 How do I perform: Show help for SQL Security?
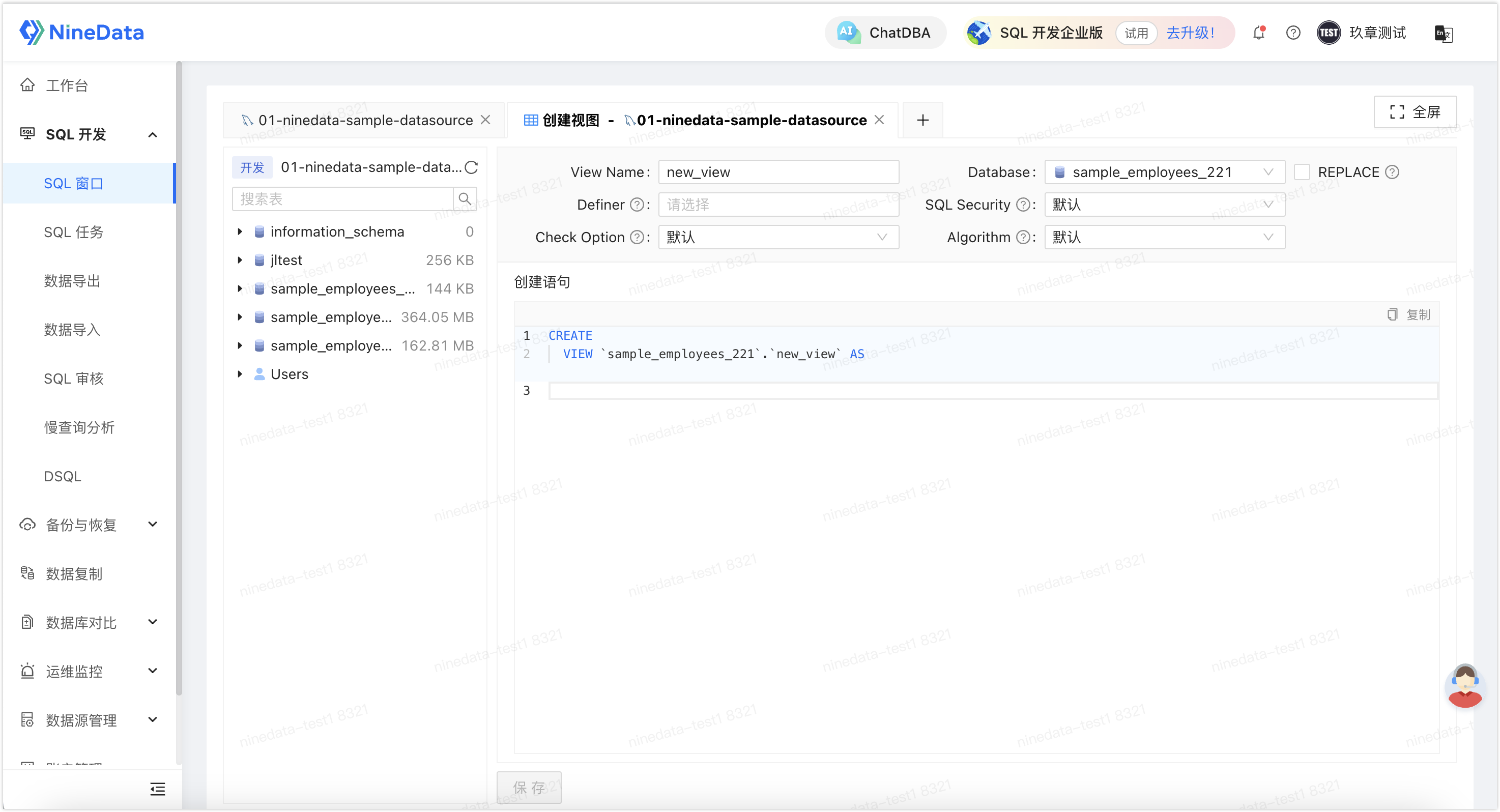pos(1023,205)
